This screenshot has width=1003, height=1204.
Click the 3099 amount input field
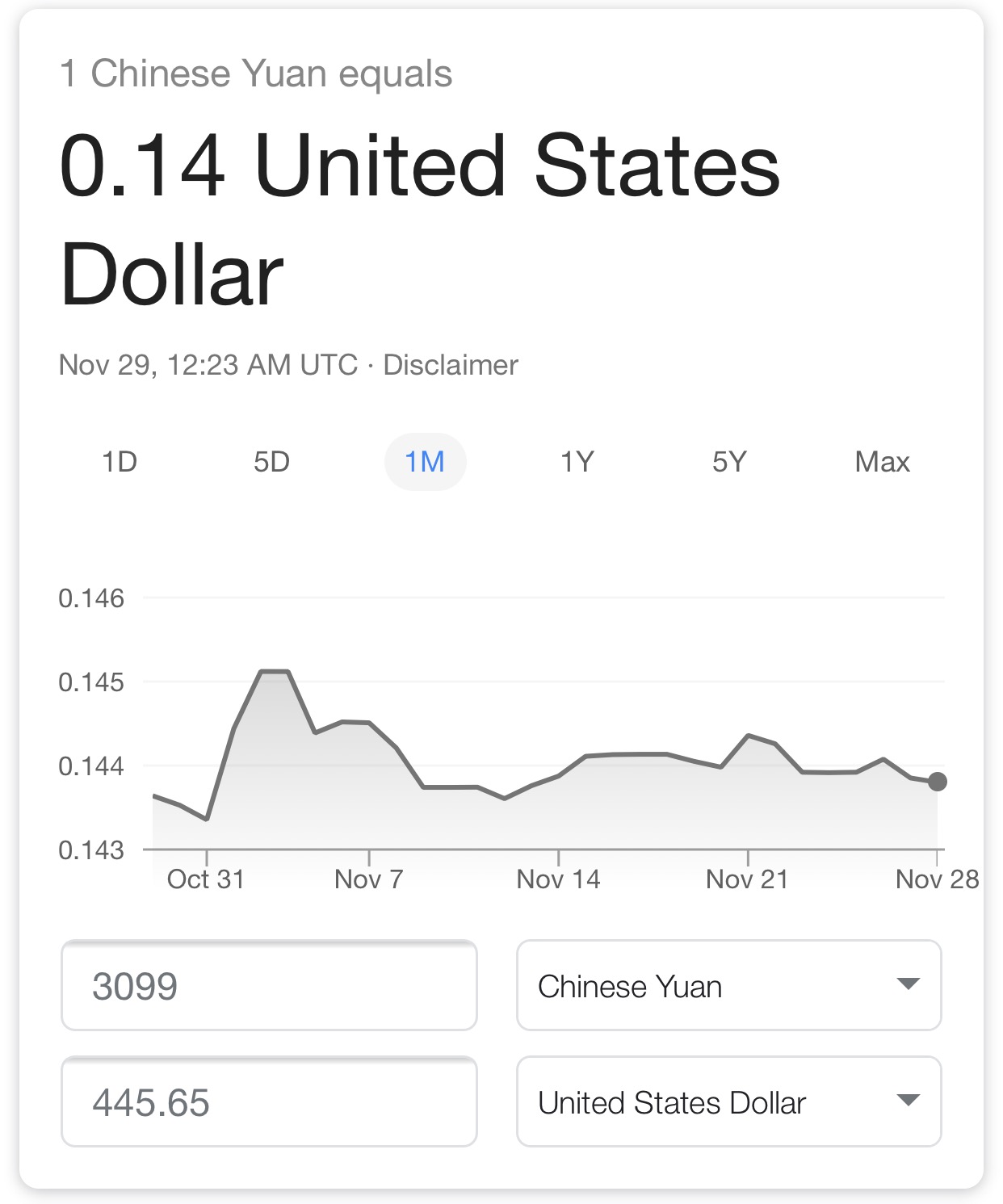(269, 985)
